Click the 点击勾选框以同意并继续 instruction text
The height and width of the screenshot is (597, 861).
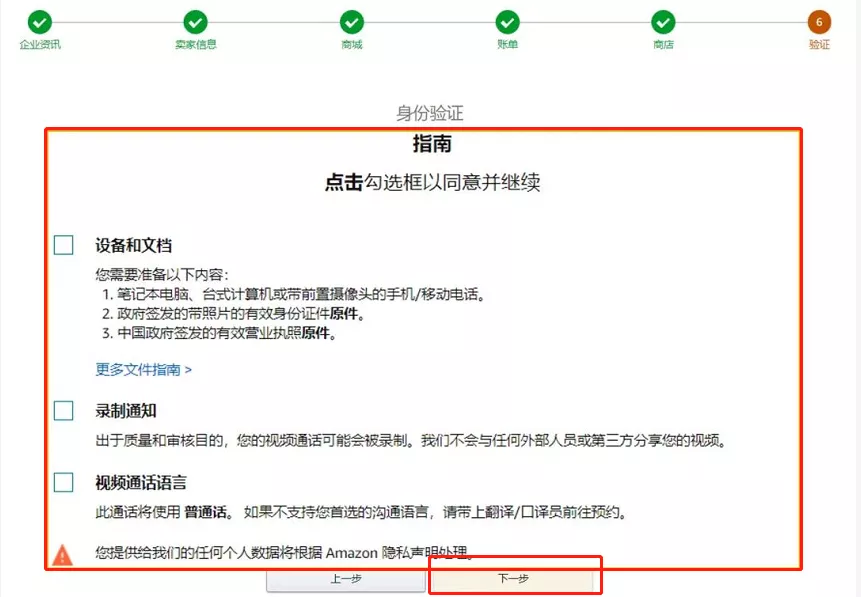pos(433,182)
